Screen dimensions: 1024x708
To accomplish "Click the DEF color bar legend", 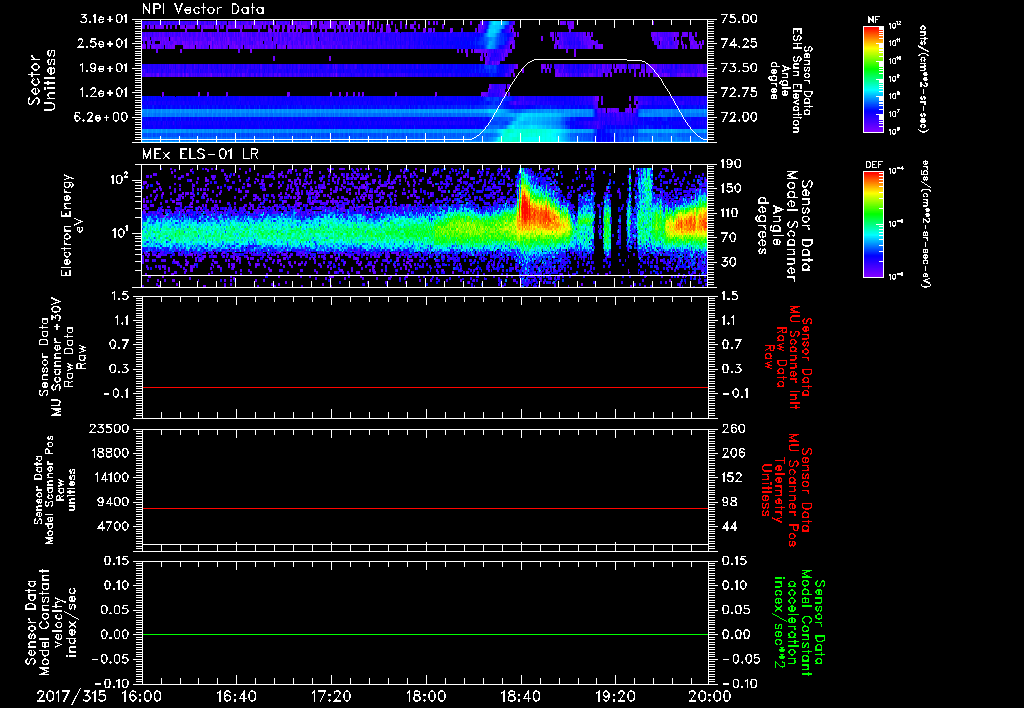I will (873, 224).
